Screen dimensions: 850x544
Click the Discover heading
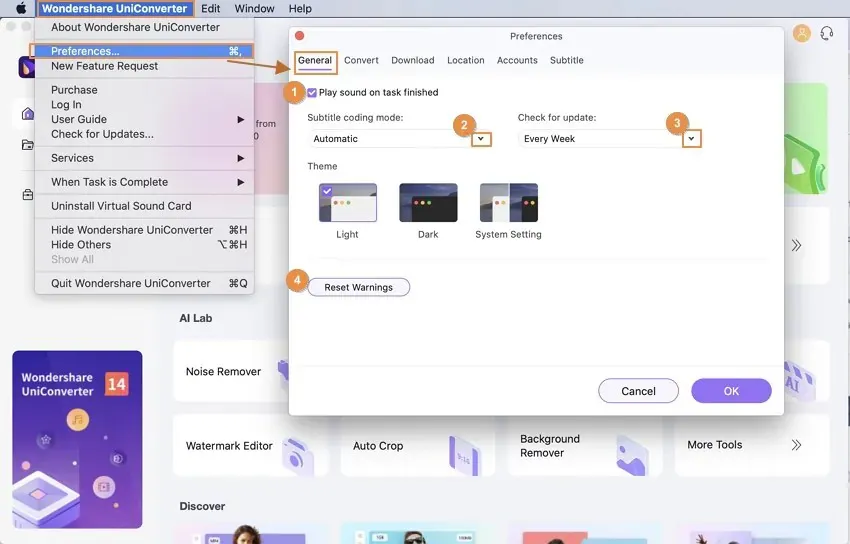coord(202,506)
